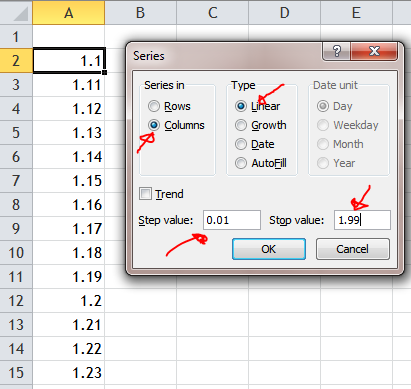This screenshot has width=411, height=389.
Task: Enable the Trend checkbox
Action: (145, 194)
